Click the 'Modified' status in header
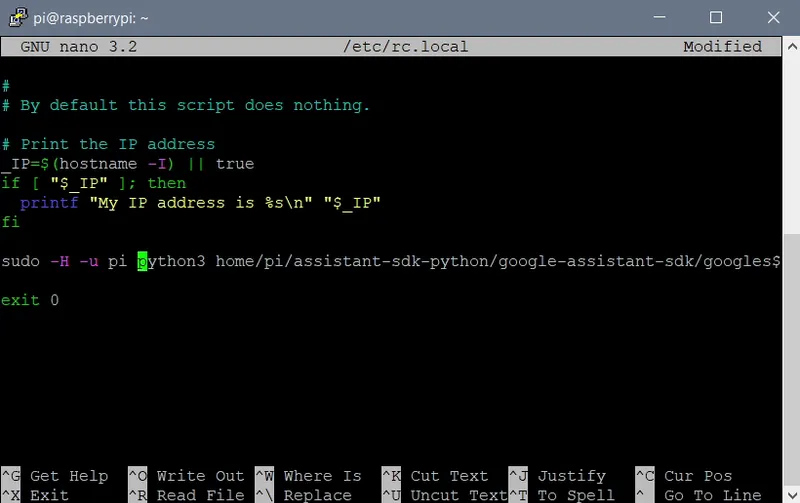This screenshot has width=800, height=503. click(722, 46)
